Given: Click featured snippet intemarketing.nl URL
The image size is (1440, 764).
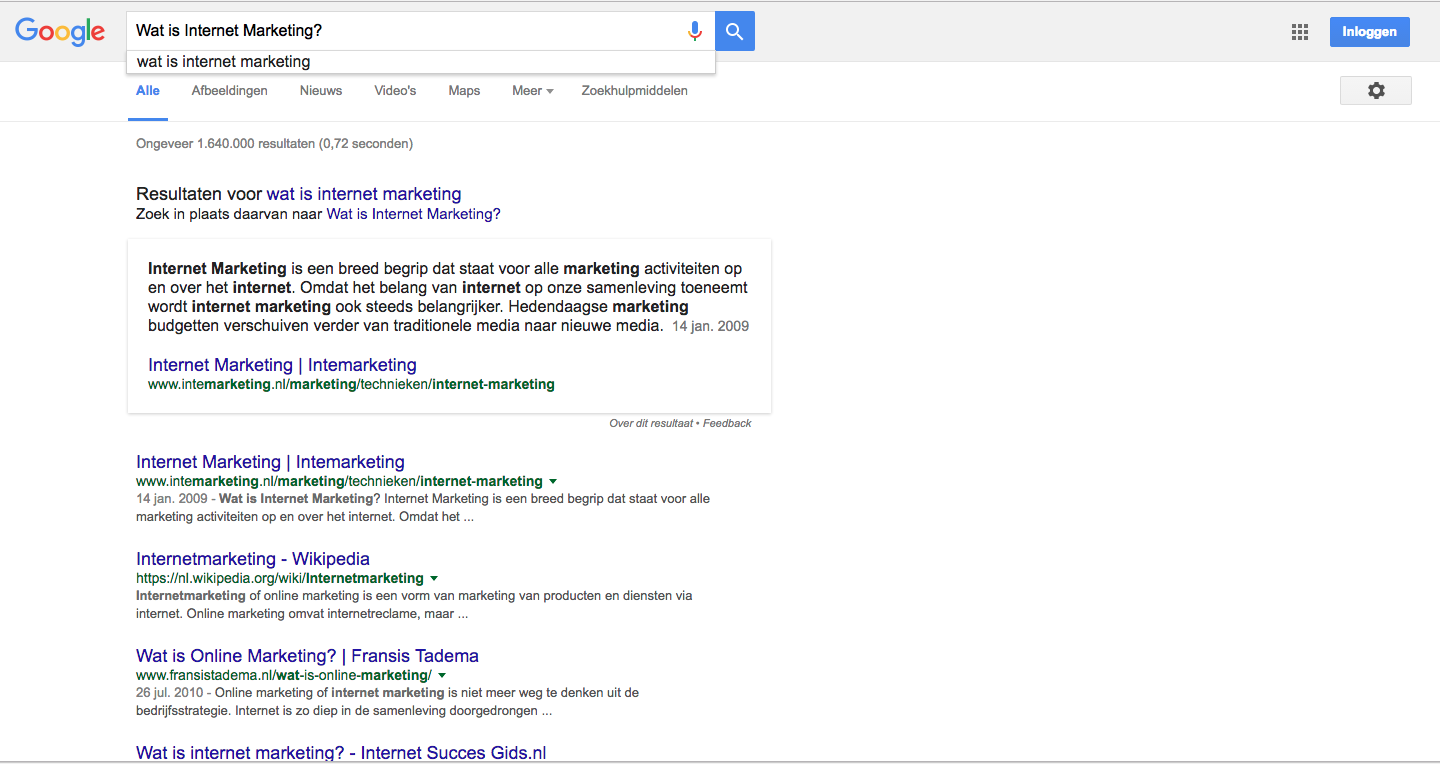Looking at the screenshot, I should 351,384.
